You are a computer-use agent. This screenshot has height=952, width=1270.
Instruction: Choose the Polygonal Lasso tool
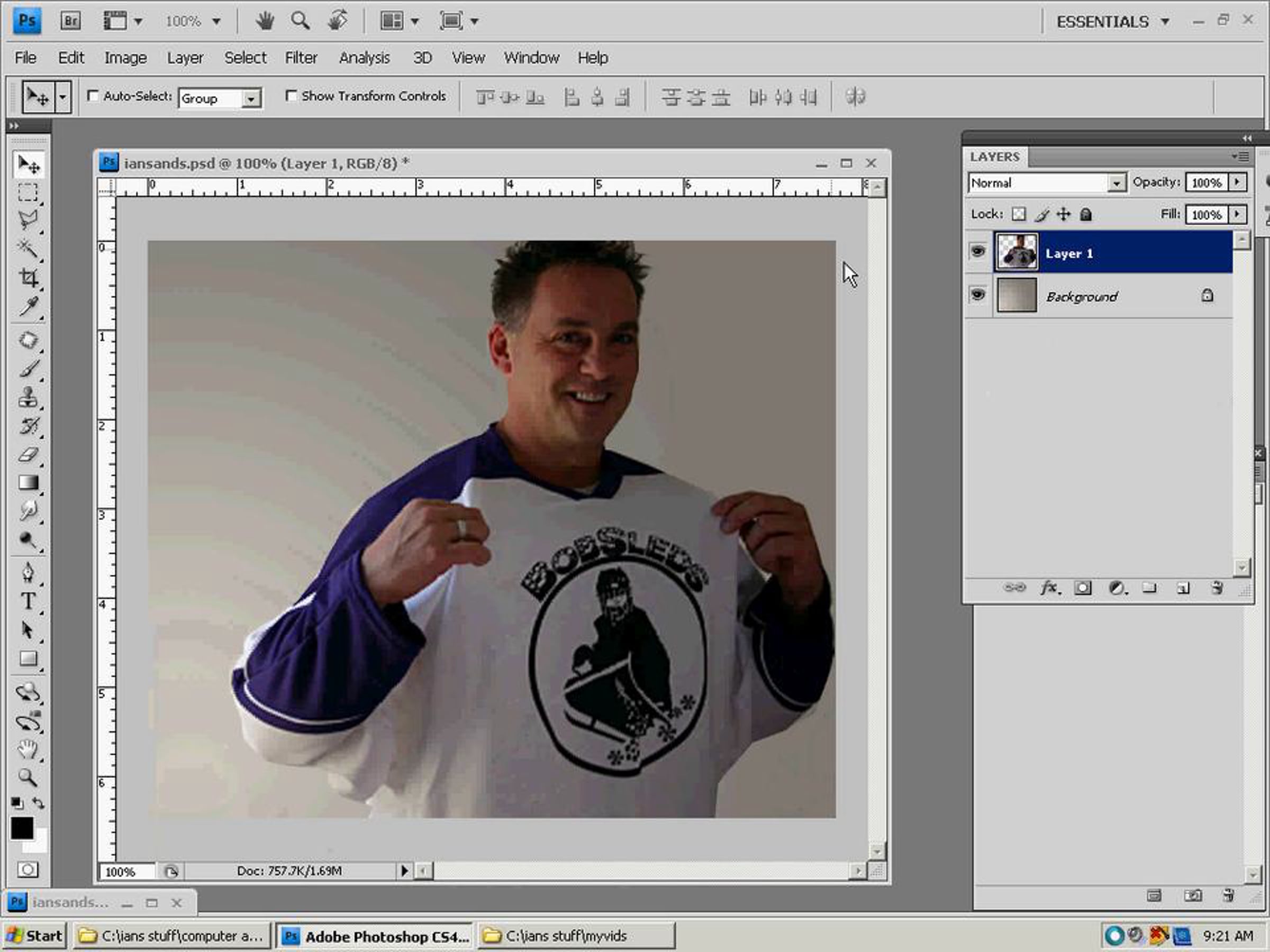28,220
